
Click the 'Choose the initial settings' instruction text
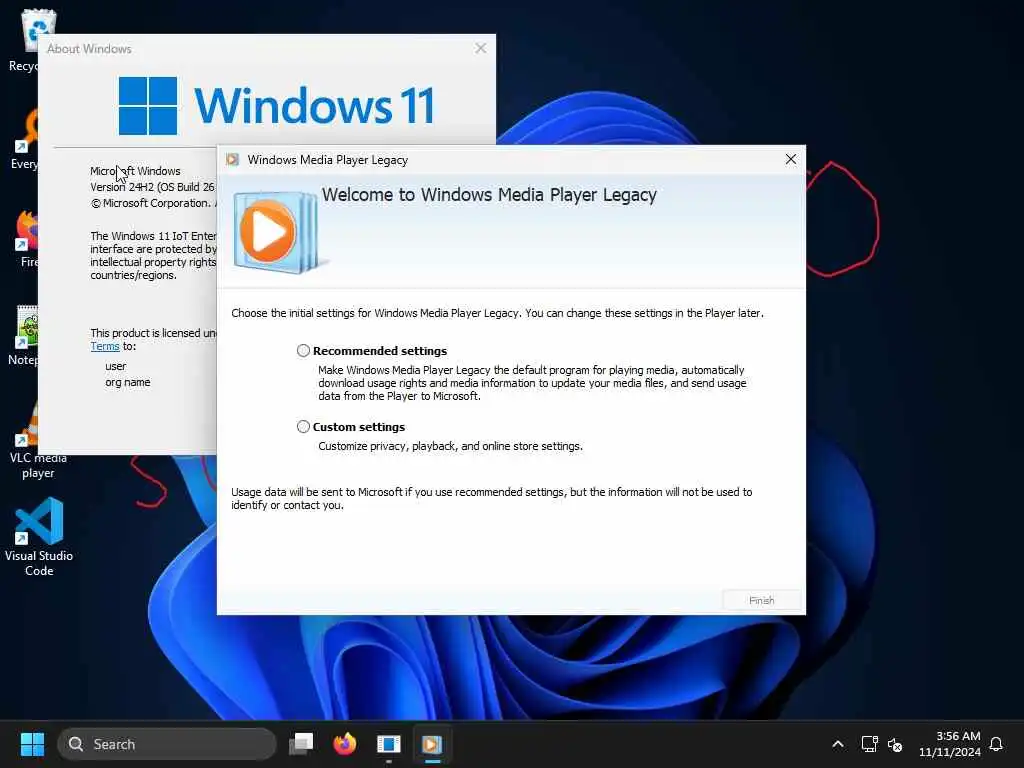coord(497,313)
